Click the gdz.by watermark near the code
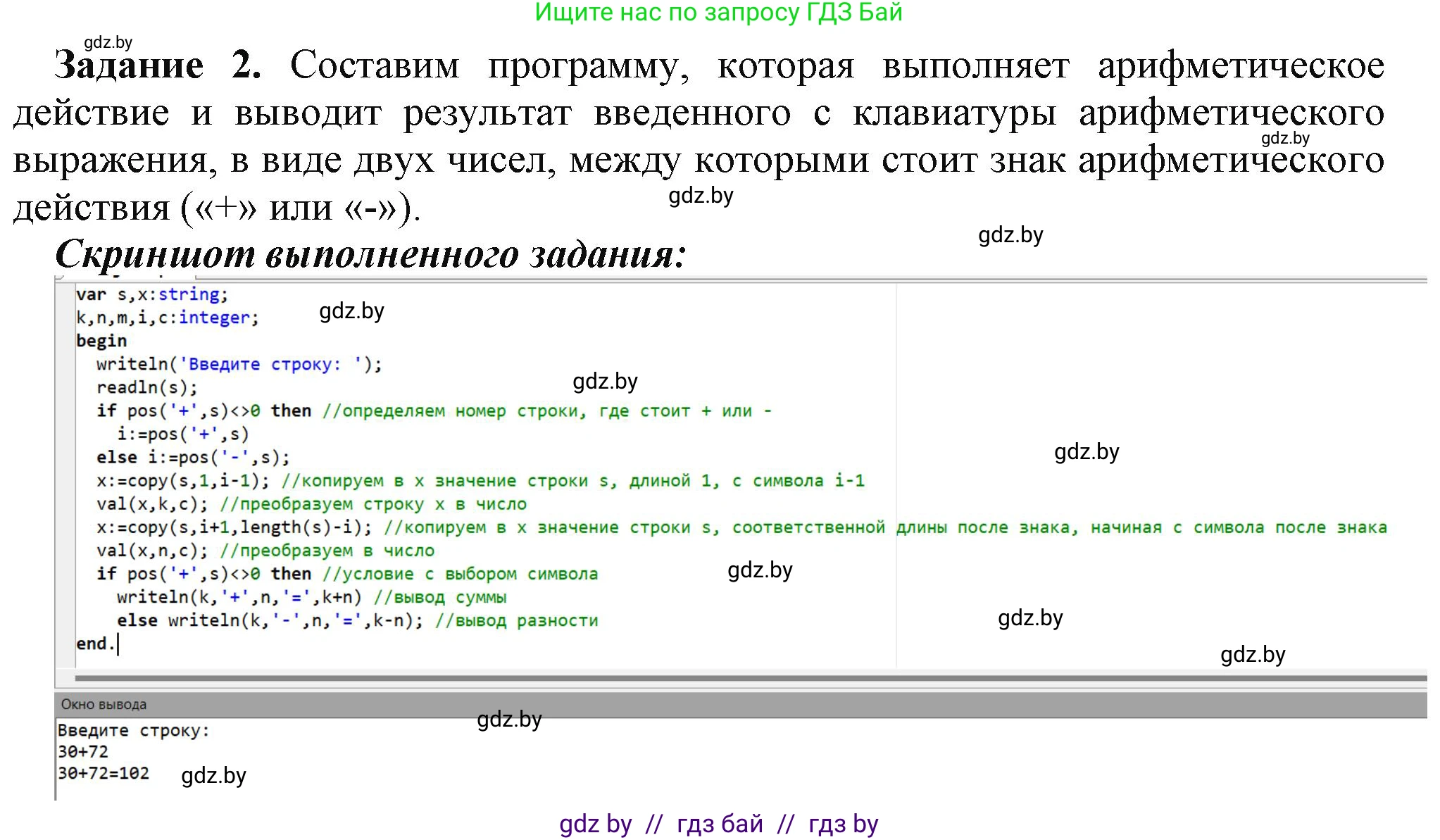1440x840 pixels. click(x=351, y=311)
